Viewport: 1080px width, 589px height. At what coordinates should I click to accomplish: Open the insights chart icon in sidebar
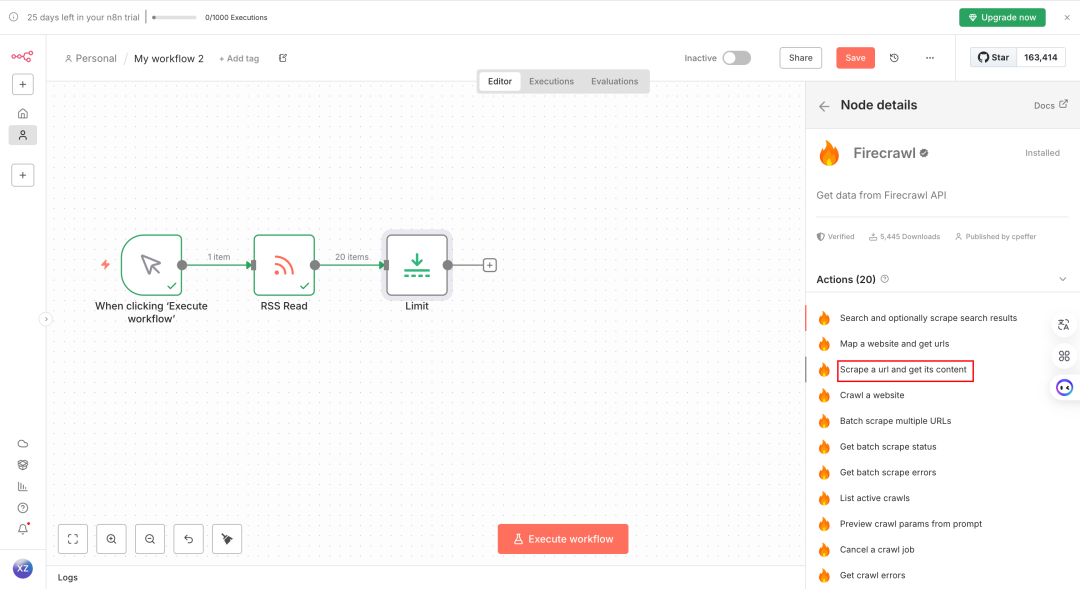click(x=23, y=486)
